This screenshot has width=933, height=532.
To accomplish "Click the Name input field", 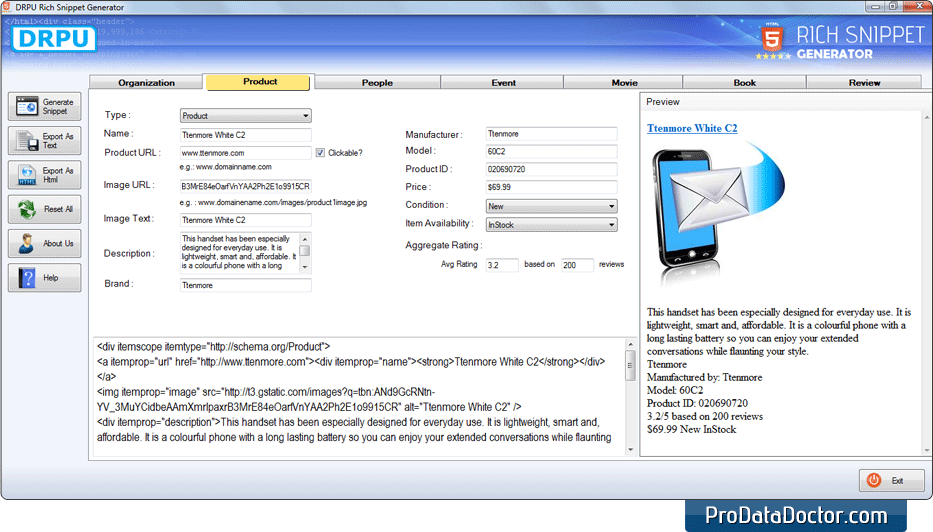I will (x=245, y=135).
